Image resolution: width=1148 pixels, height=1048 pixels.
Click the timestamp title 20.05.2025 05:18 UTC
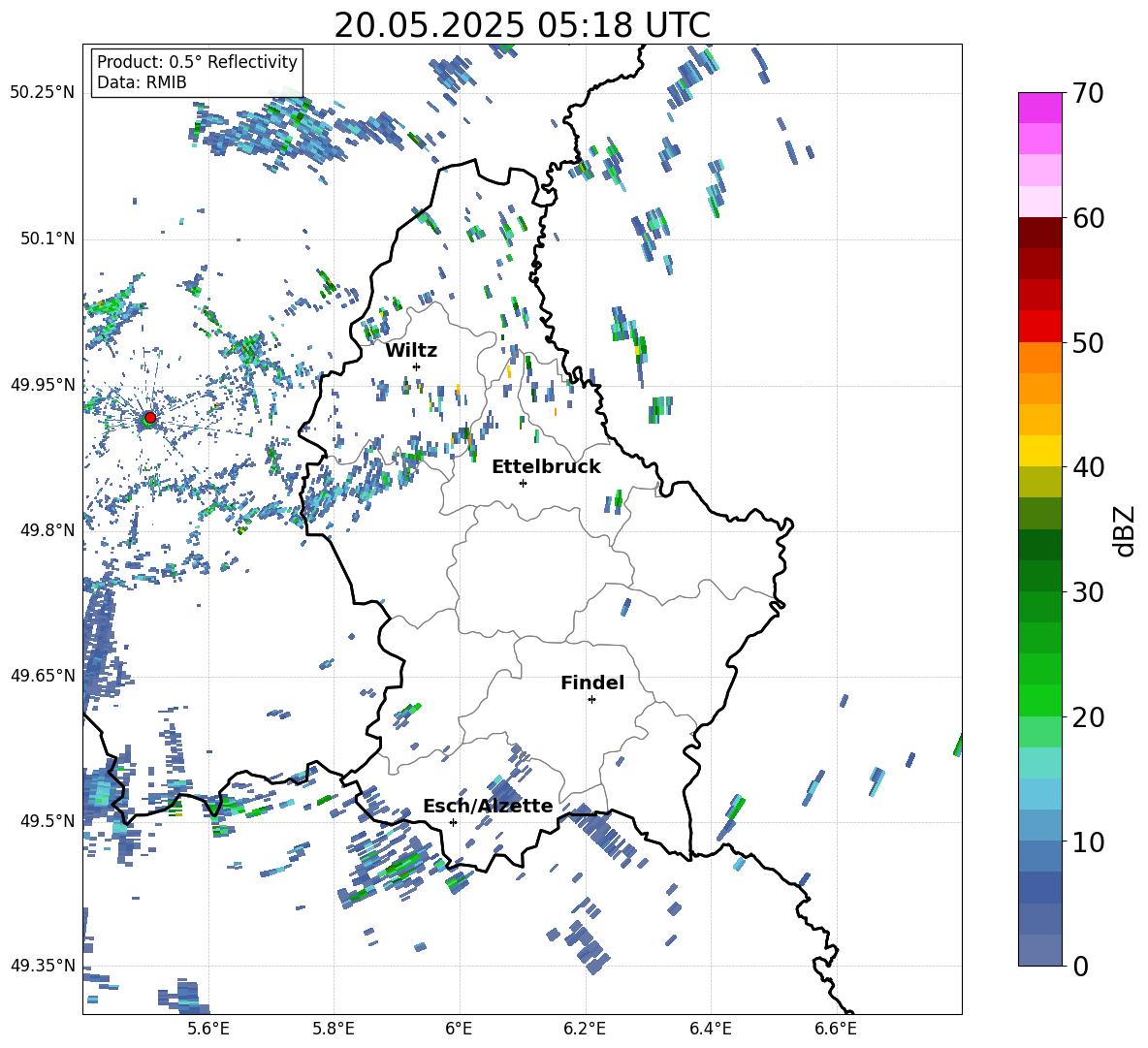tap(522, 25)
